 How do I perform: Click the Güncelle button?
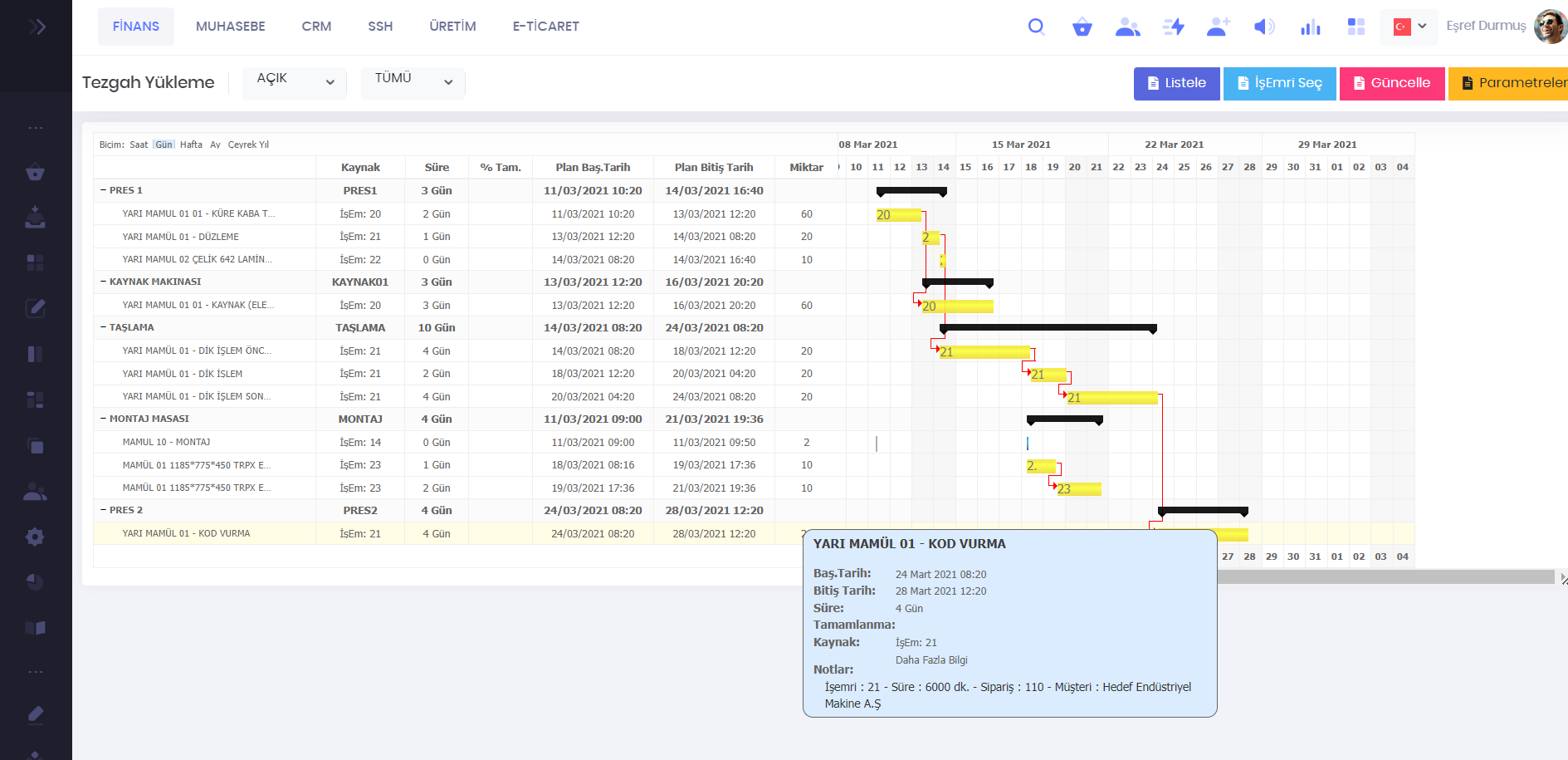[1391, 83]
